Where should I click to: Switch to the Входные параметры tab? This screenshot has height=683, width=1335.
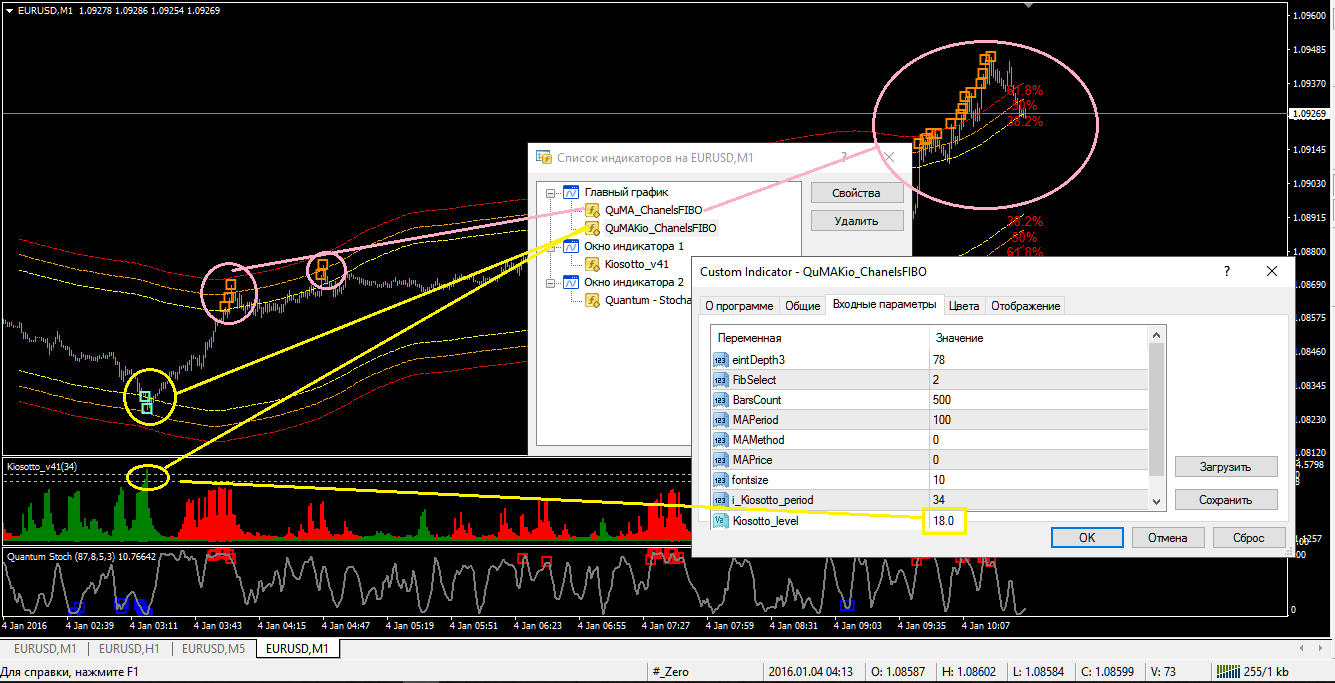pyautogui.click(x=884, y=304)
